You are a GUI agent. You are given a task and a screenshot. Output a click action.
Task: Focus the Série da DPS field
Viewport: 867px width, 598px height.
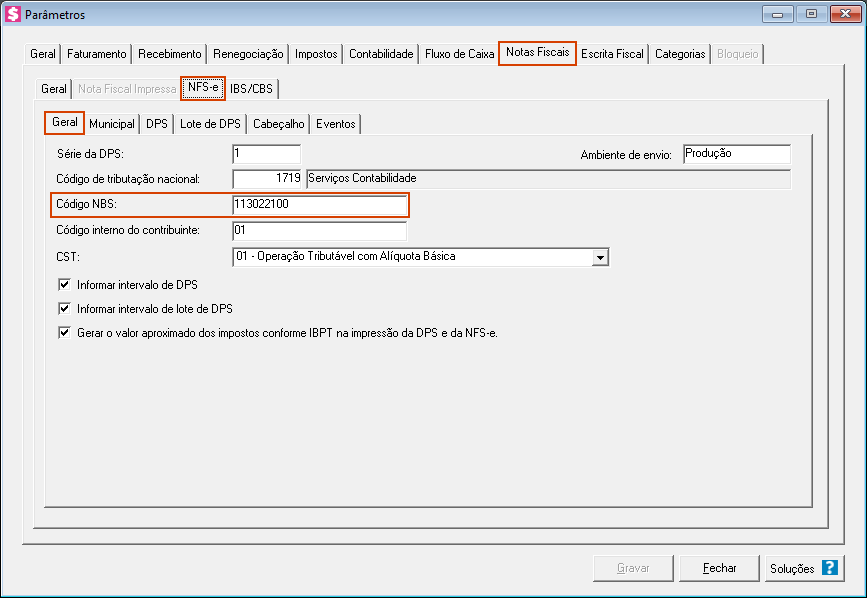266,154
